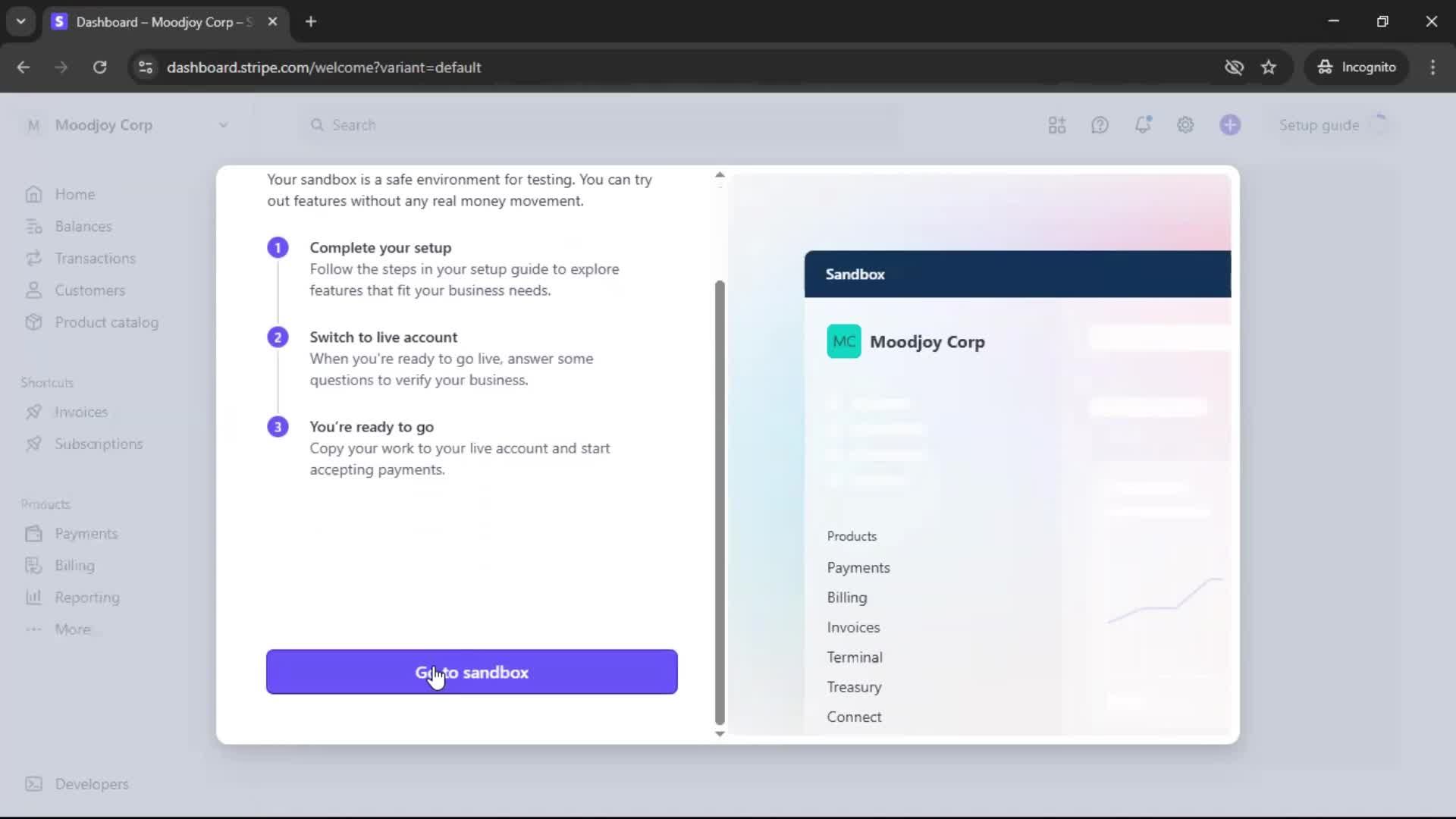Open the notifications bell icon
The image size is (1456, 819).
1142,125
